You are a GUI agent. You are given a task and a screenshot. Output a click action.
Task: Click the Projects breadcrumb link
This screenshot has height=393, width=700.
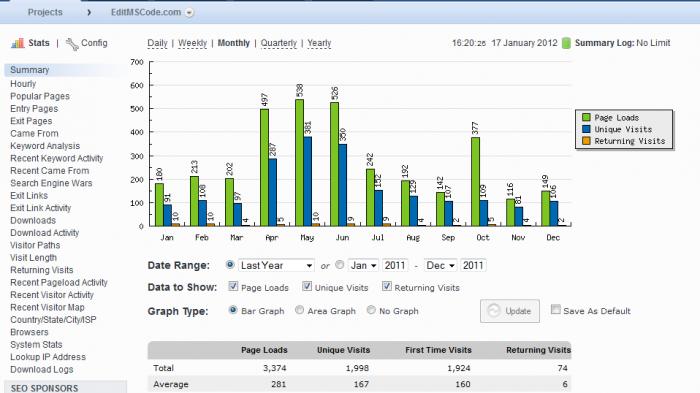tap(45, 13)
